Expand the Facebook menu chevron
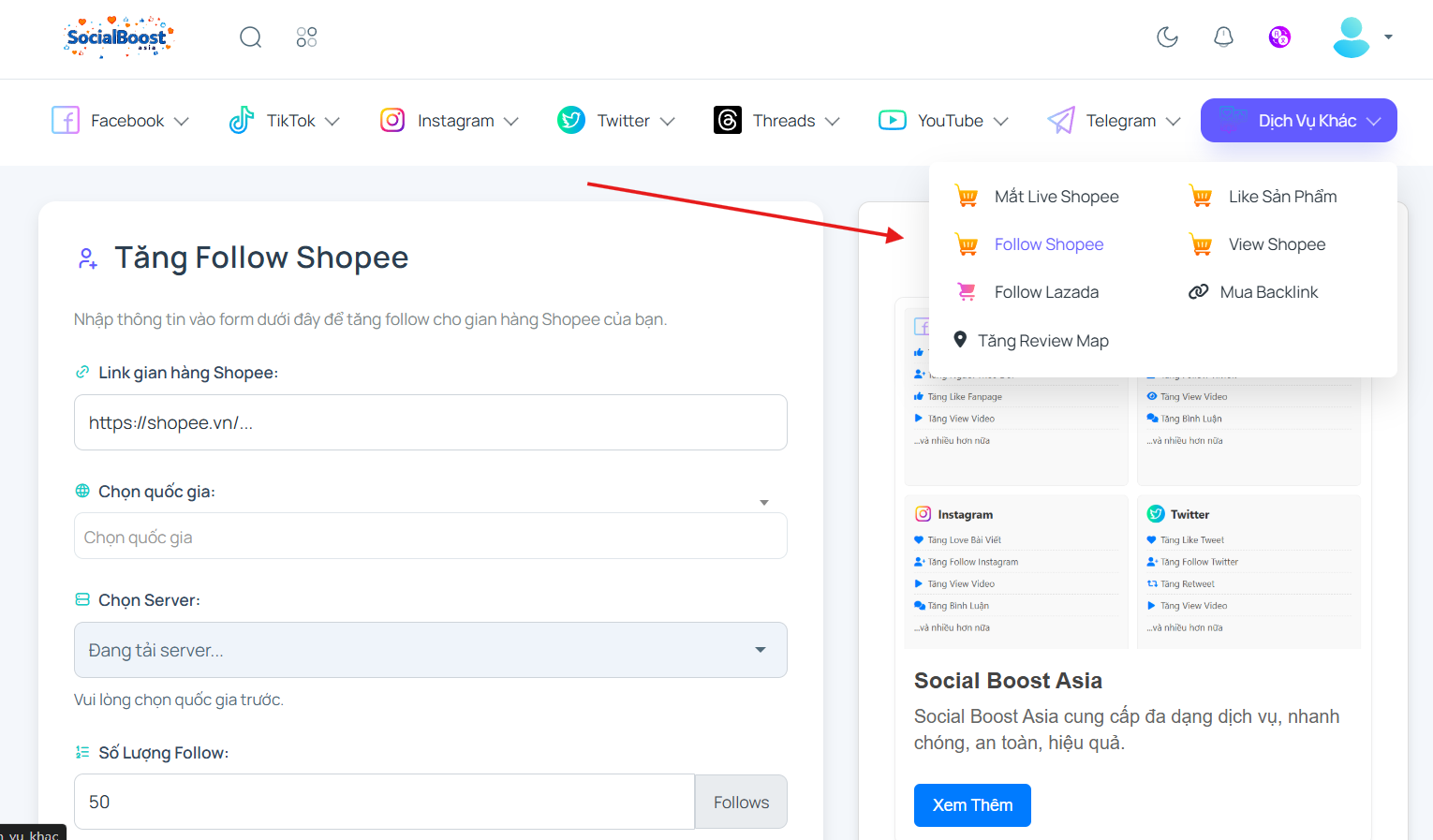The width and height of the screenshot is (1433, 840). (182, 121)
